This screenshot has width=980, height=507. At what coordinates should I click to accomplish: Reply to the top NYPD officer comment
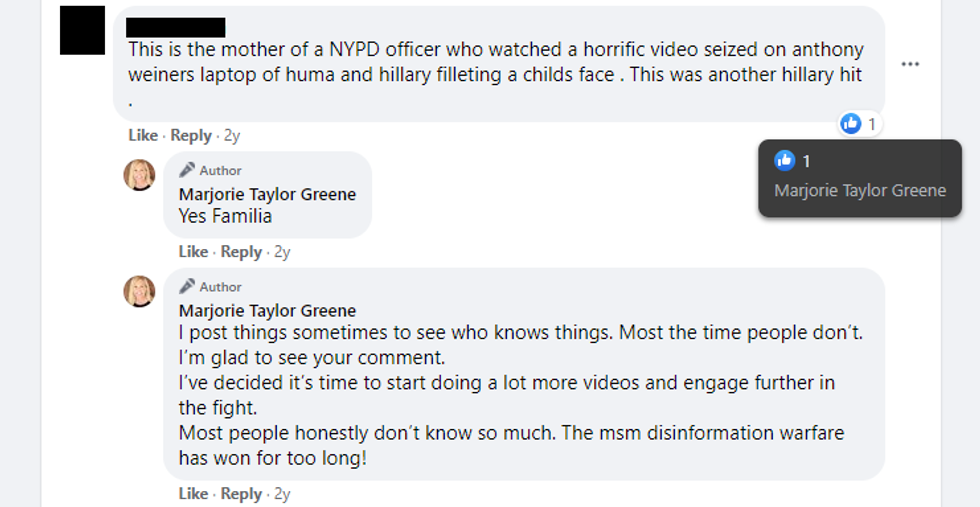pos(191,135)
